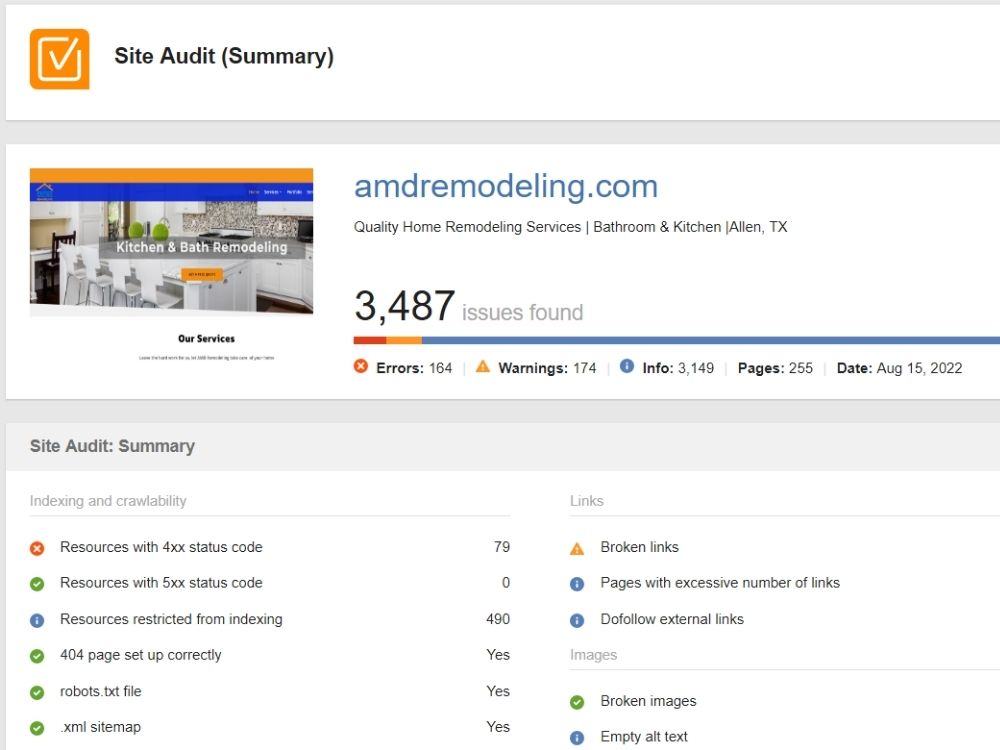The width and height of the screenshot is (1000, 750).
Task: Open the Broken images item
Action: pyautogui.click(x=649, y=701)
